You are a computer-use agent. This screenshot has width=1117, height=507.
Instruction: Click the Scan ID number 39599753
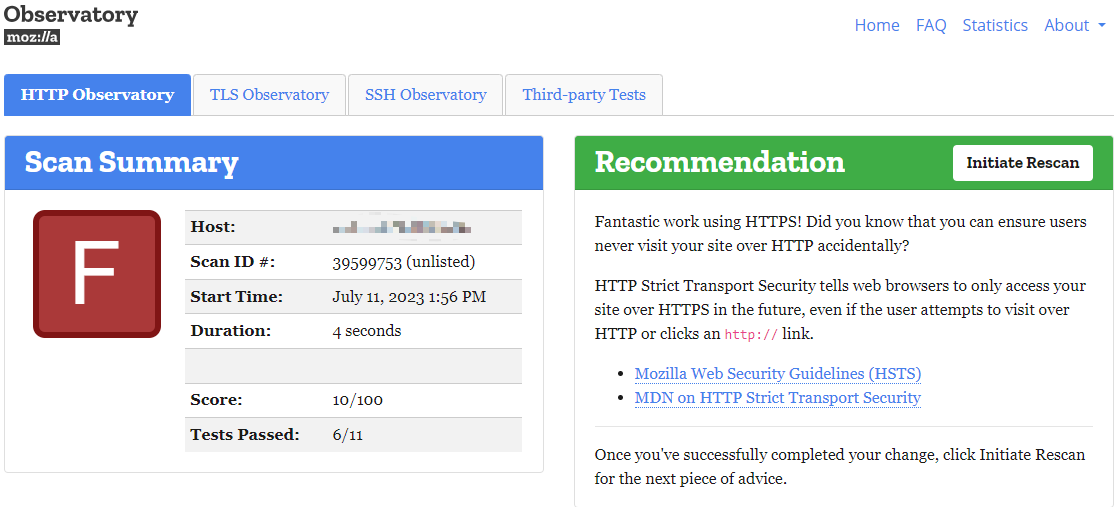point(367,263)
